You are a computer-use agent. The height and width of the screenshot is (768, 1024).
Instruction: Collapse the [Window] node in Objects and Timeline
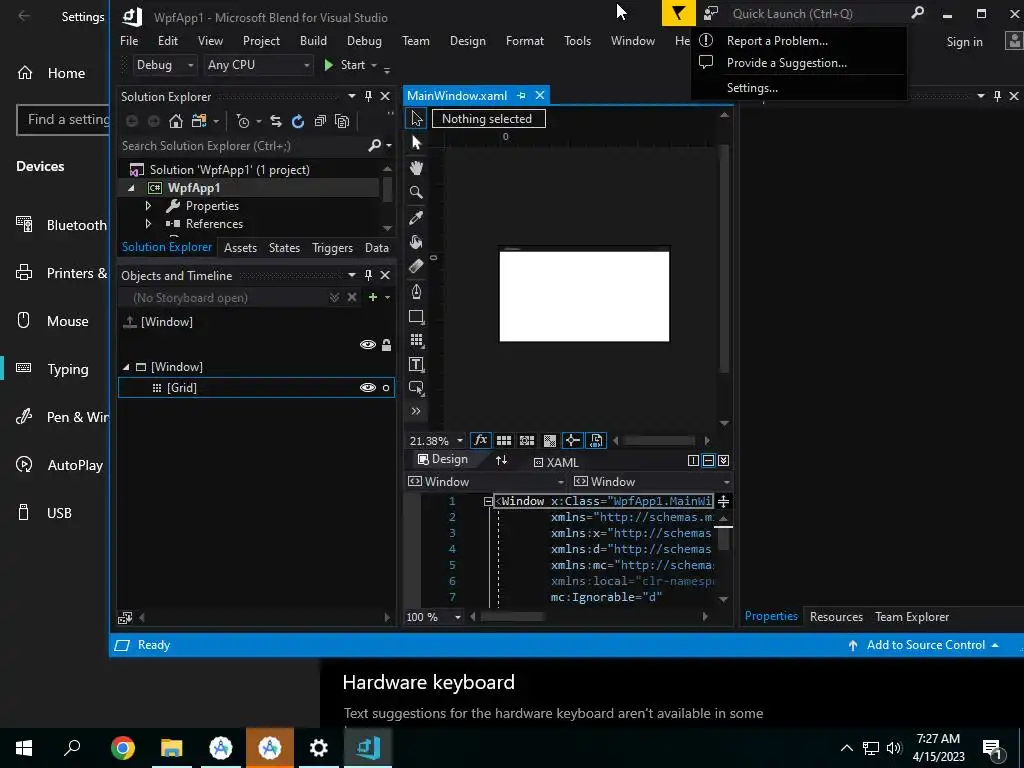(126, 367)
